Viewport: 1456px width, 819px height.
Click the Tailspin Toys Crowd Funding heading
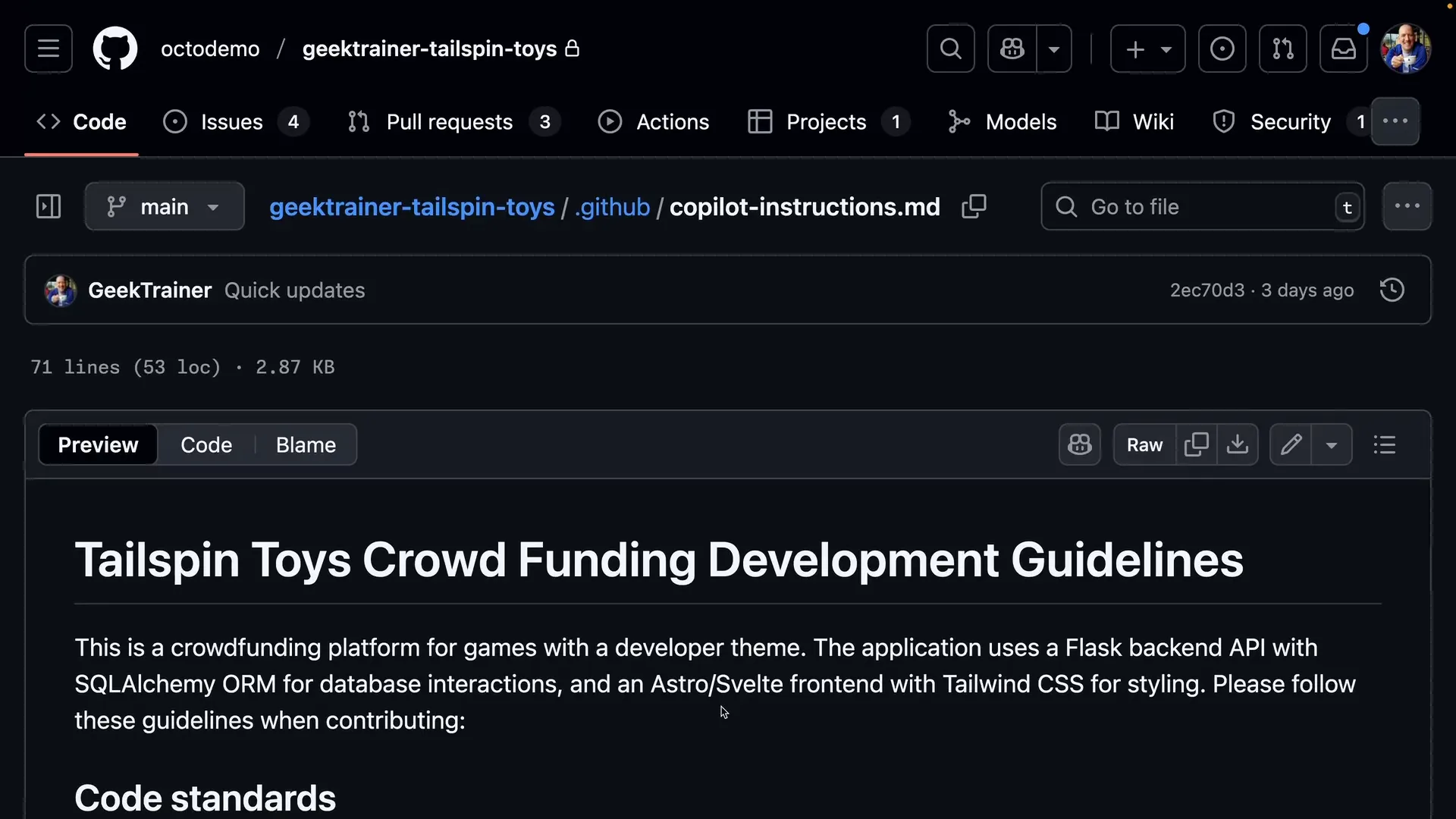click(x=659, y=560)
